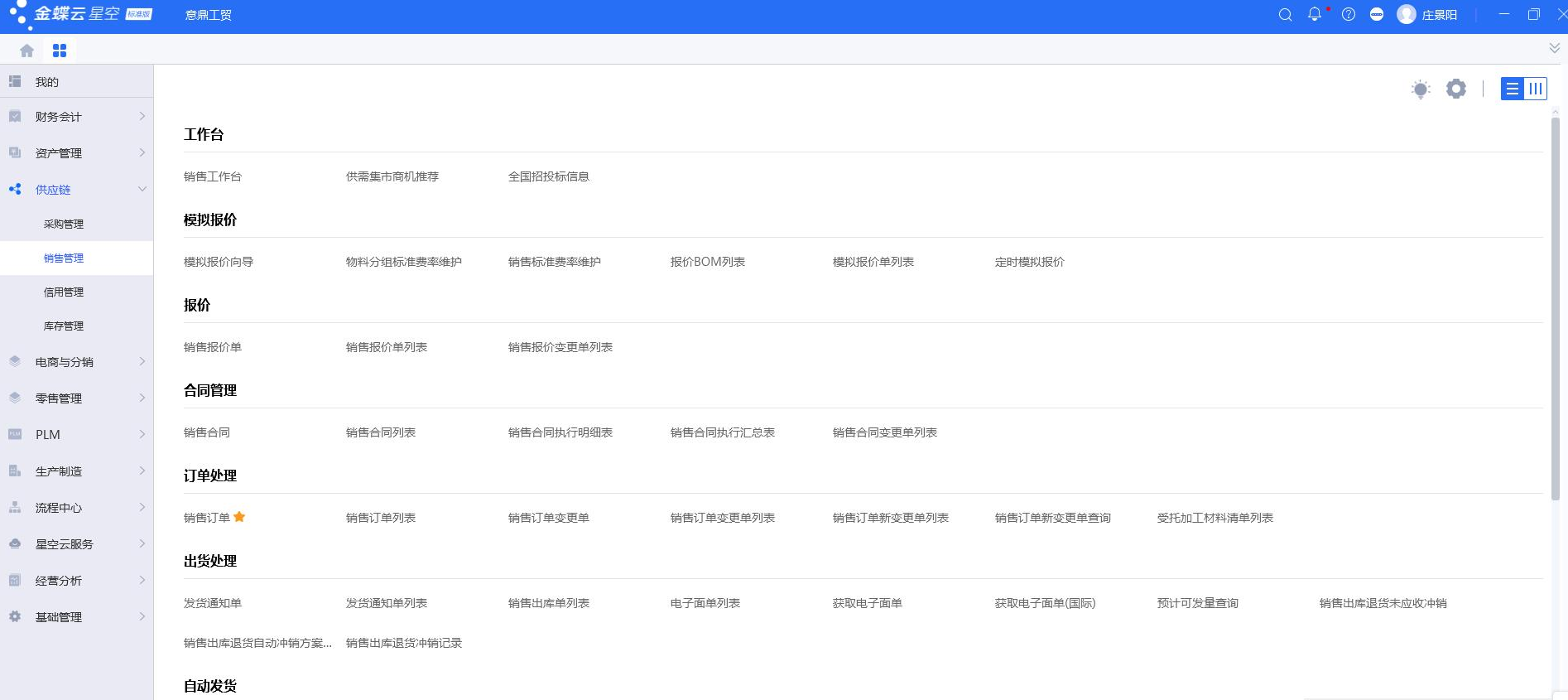Open 销售合同执行明细表
1568x700 pixels.
pos(560,432)
